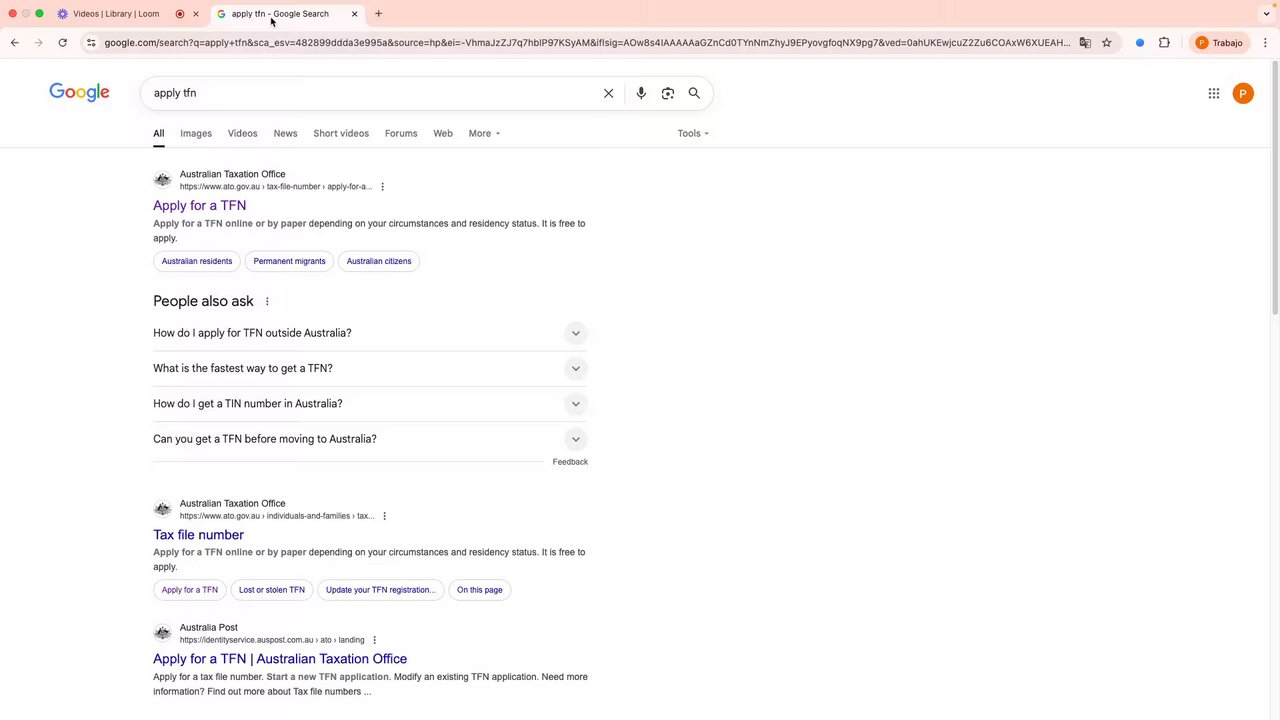Open a new browser tab
The width and height of the screenshot is (1280, 720).
(378, 14)
